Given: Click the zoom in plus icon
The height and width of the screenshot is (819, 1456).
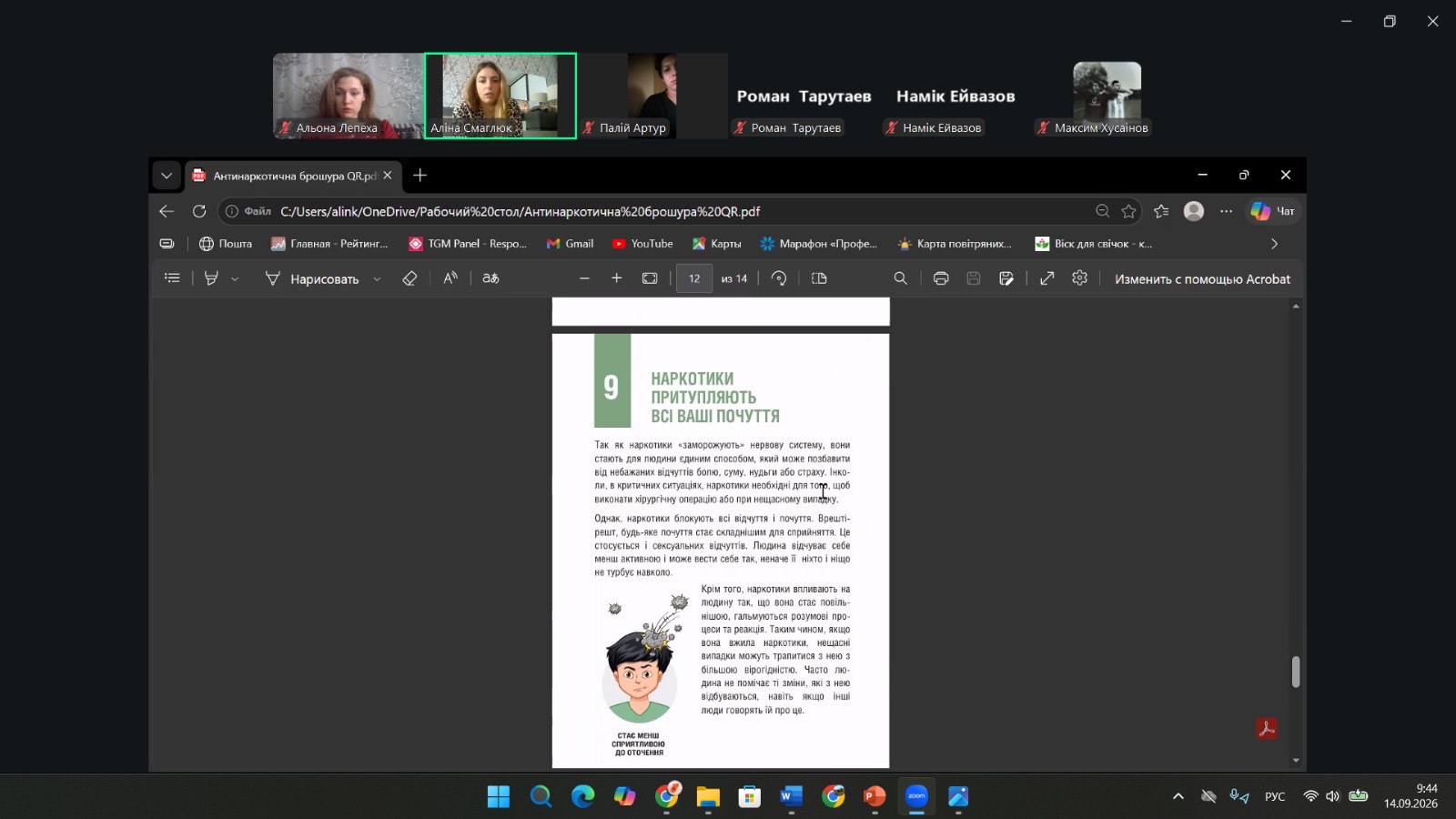Looking at the screenshot, I should click(616, 278).
